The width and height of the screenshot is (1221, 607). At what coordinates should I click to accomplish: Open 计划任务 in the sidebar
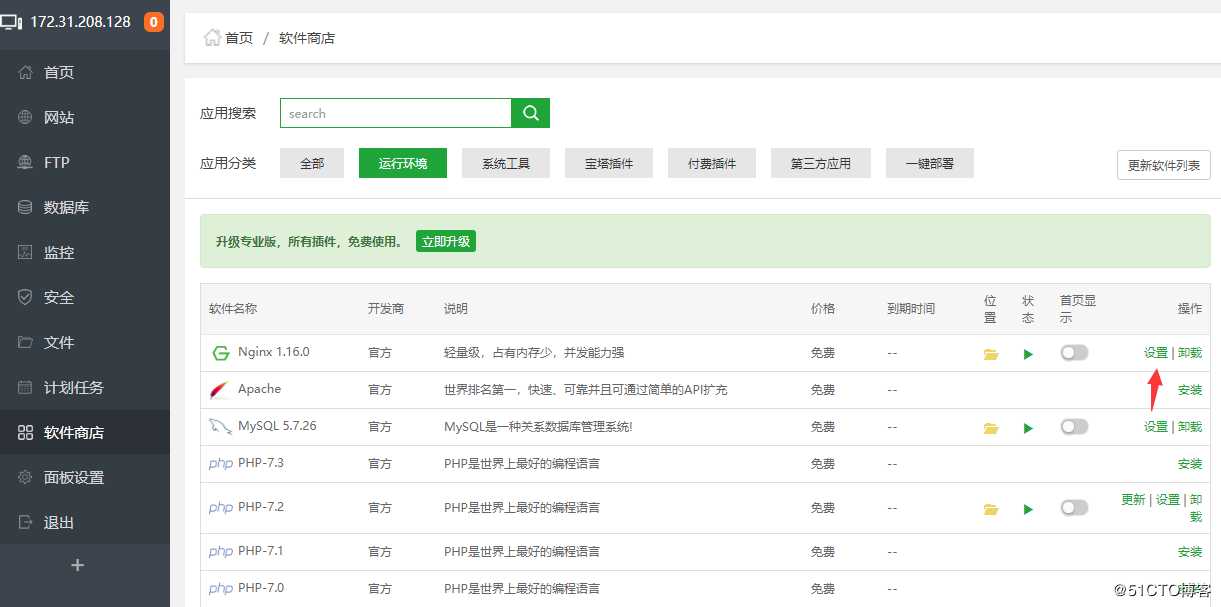click(85, 387)
